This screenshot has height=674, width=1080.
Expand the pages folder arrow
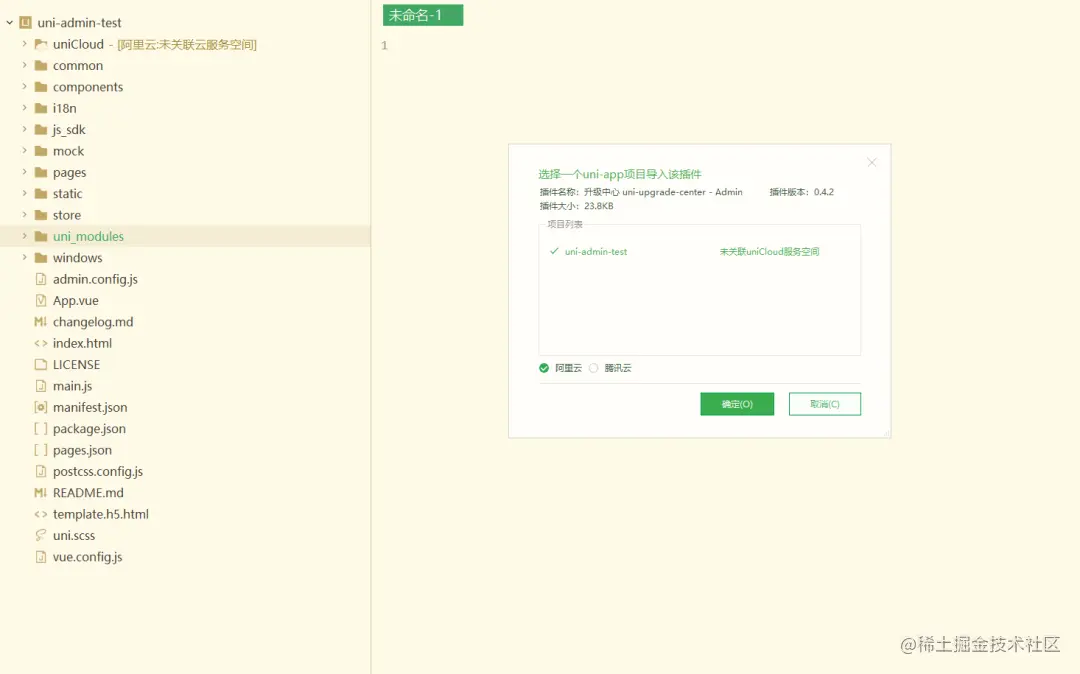coord(24,171)
